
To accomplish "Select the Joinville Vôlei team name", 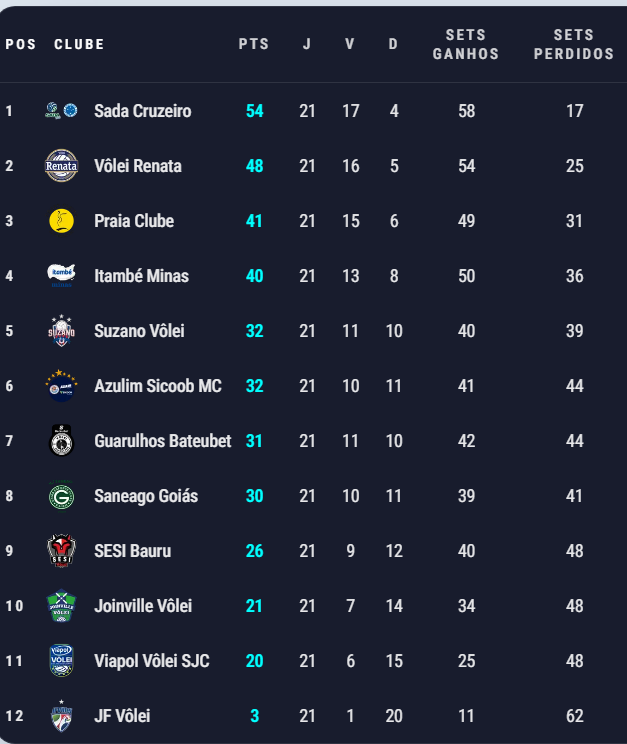I will tap(143, 606).
